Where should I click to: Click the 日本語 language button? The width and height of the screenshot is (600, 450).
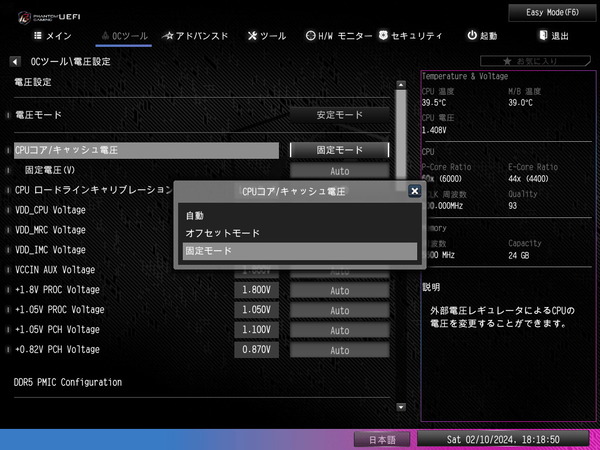(383, 439)
